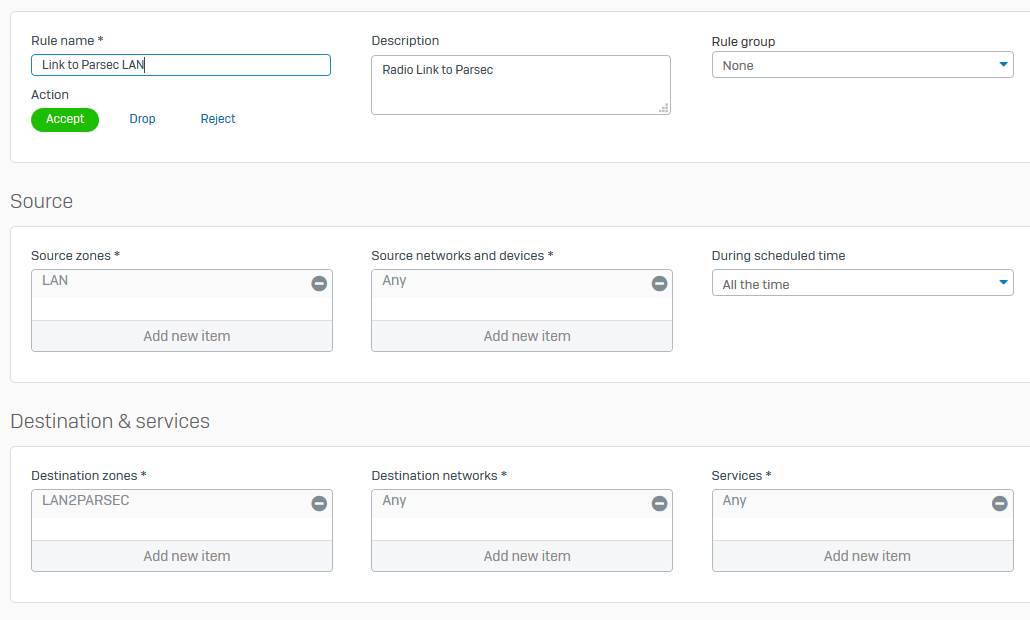This screenshot has width=1030, height=620.
Task: Set the rule action to Drop
Action: [142, 119]
